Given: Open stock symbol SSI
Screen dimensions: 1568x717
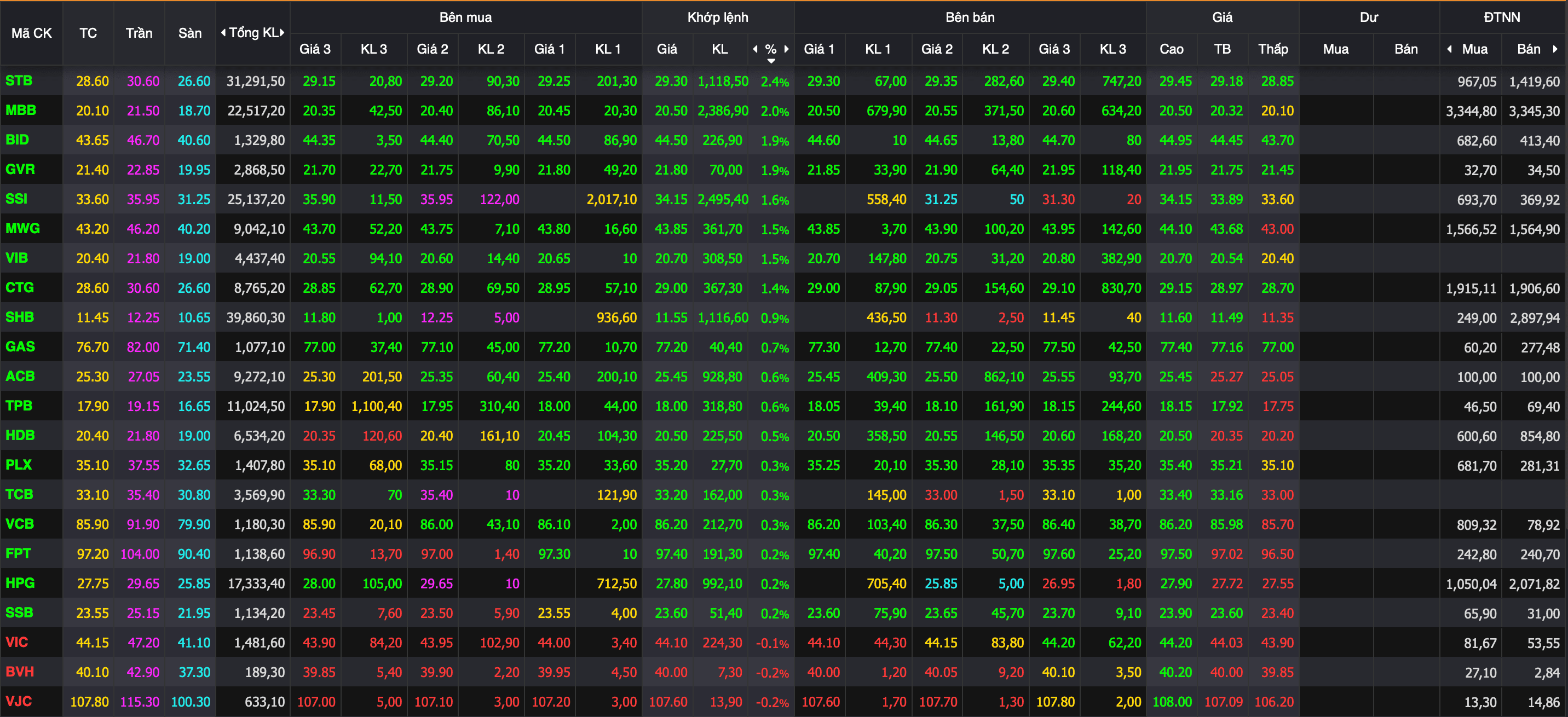Looking at the screenshot, I should pyautogui.click(x=16, y=199).
